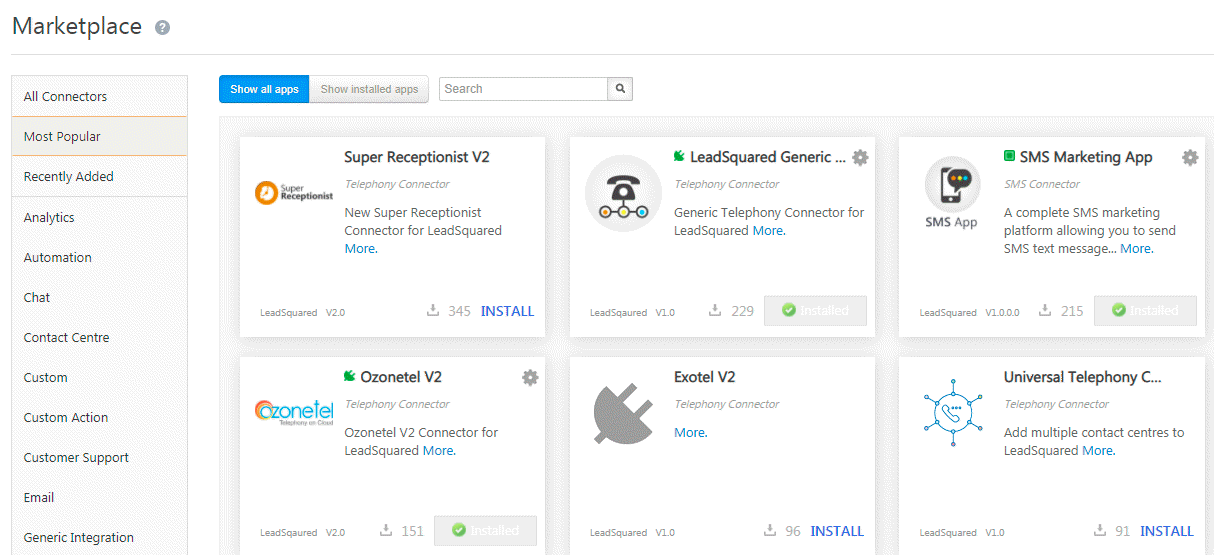Switch to Show installed apps
Screen dimensions: 1214x555
[x=369, y=89]
